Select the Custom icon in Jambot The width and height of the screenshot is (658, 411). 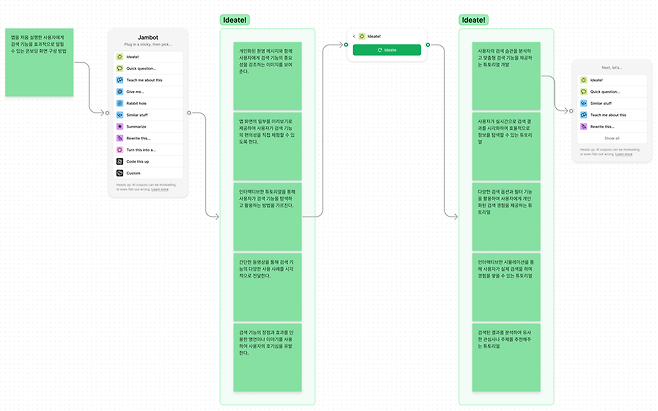(x=120, y=173)
